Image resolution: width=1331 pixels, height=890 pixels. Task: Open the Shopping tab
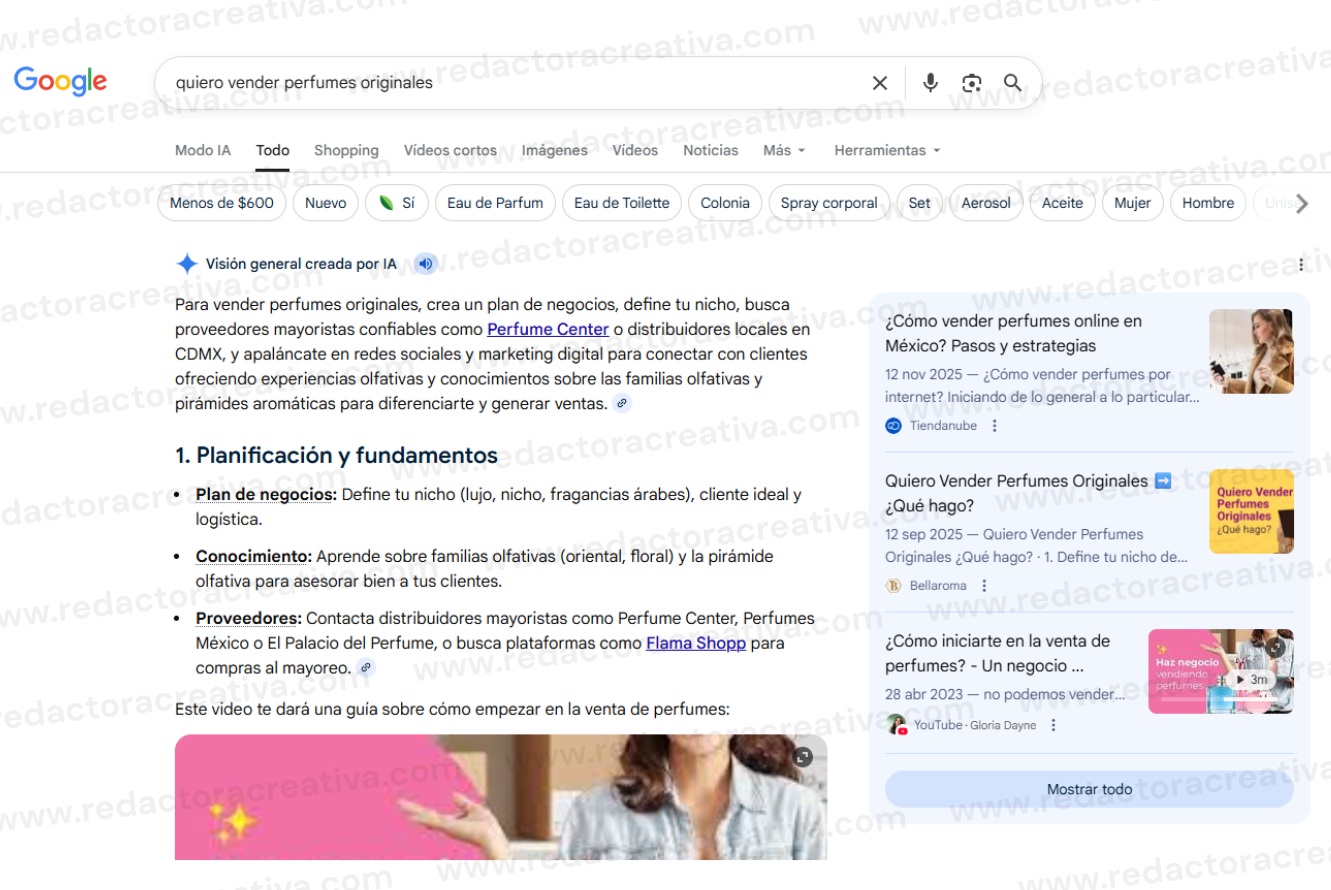pyautogui.click(x=346, y=150)
